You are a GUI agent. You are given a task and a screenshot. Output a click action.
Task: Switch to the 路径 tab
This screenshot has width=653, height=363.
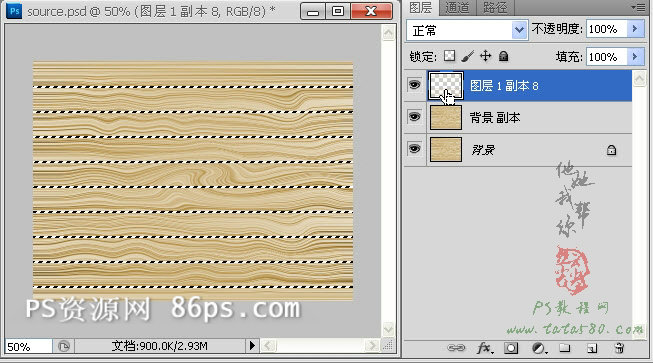(x=495, y=7)
